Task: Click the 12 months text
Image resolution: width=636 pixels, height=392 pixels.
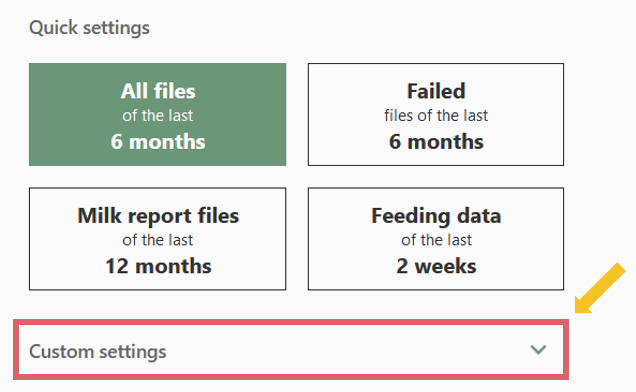Action: coord(158,266)
